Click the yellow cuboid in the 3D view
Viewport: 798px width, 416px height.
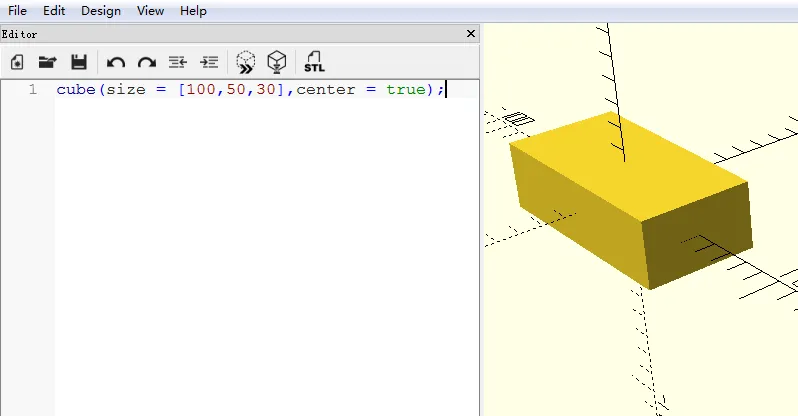click(631, 200)
